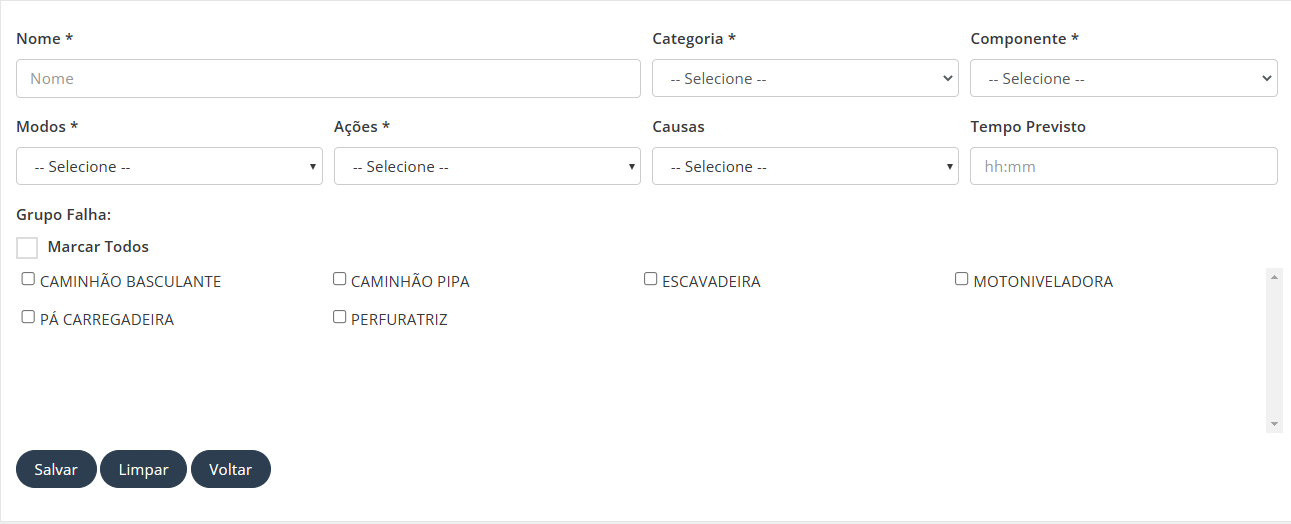The width and height of the screenshot is (1291, 524).
Task: Click the Grupo Falha list scrollbar track
Action: (x=1274, y=350)
